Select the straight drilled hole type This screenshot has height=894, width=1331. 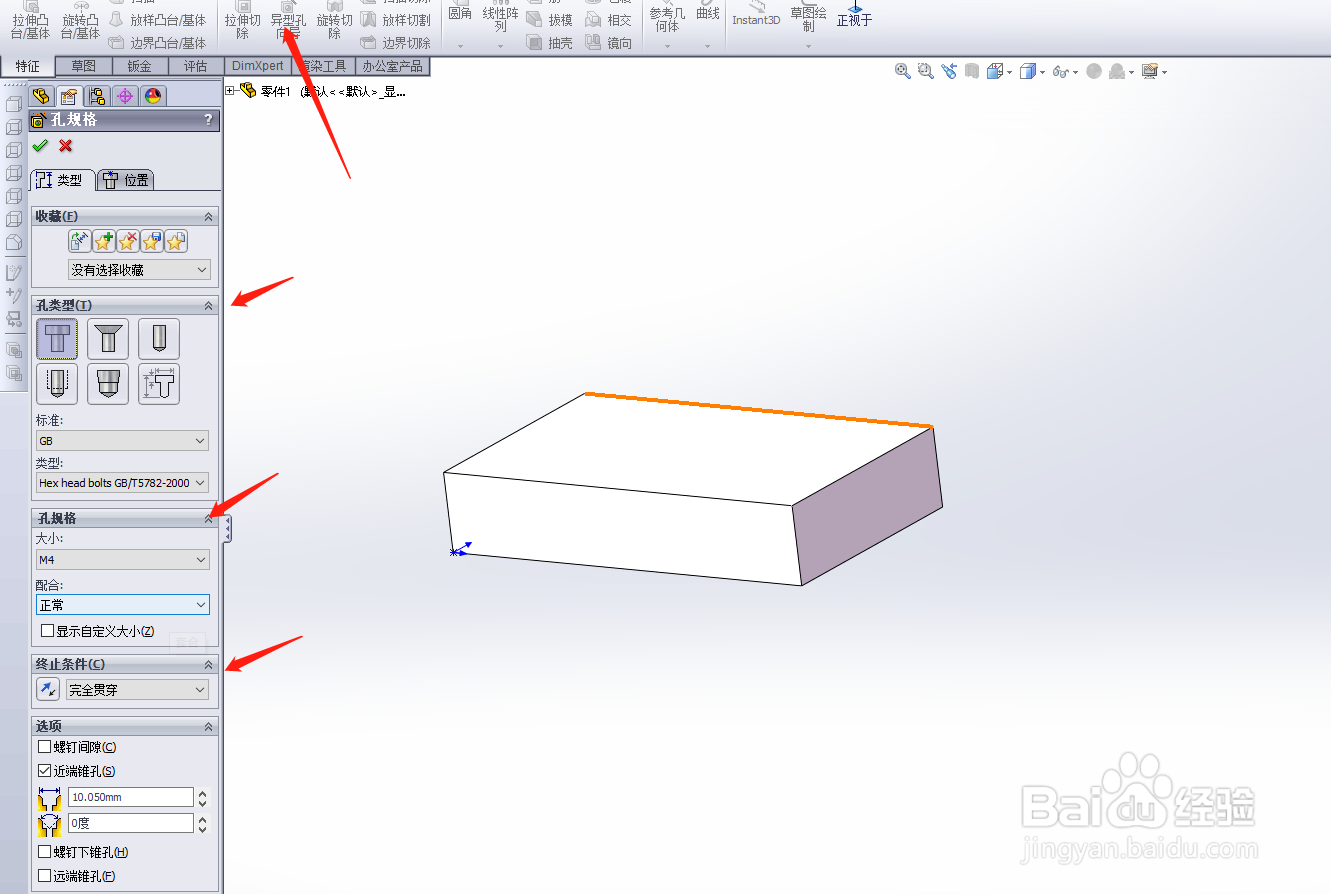click(157, 339)
